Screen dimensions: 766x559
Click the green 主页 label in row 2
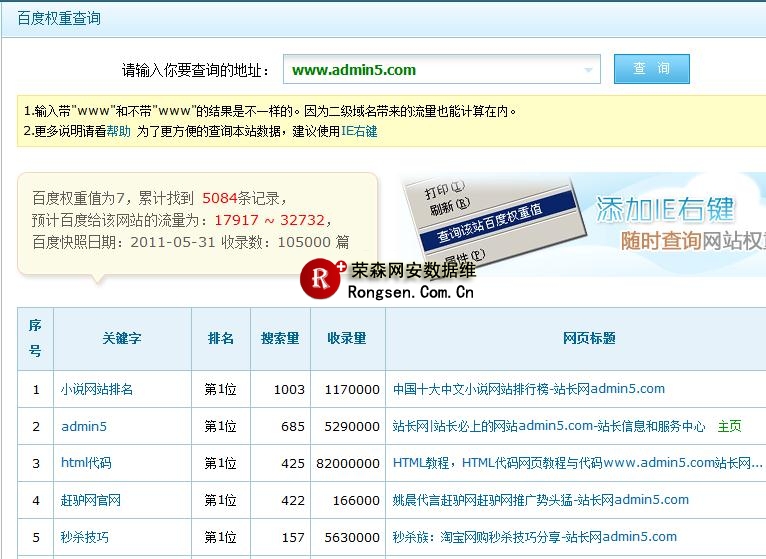[729, 426]
